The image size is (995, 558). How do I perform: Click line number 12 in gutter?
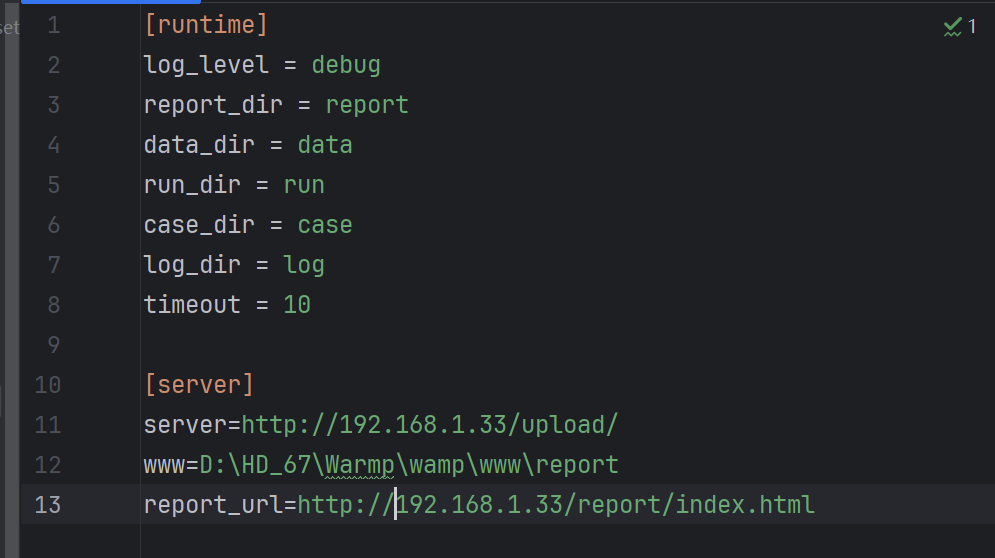tap(48, 465)
